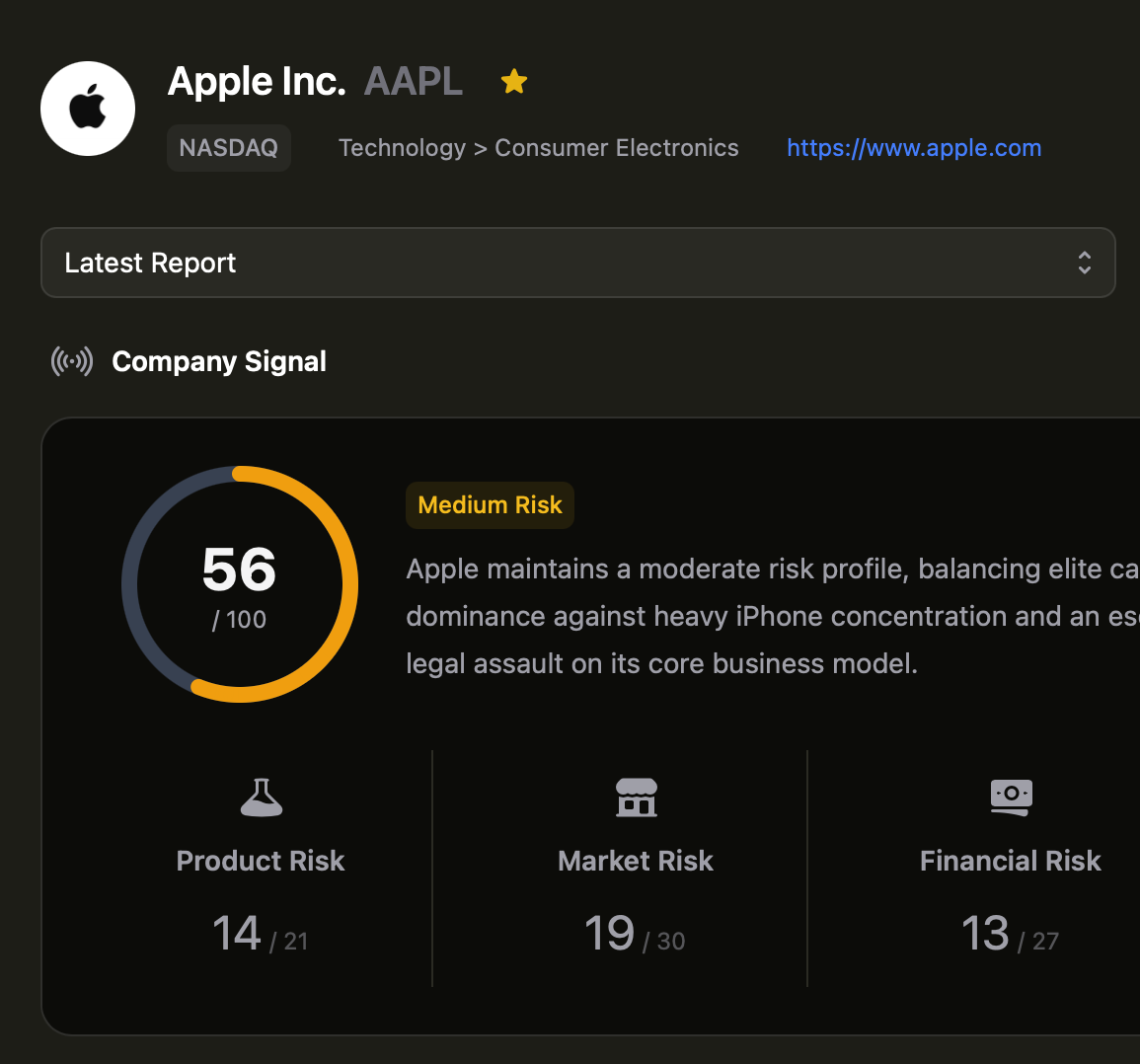This screenshot has height=1064, width=1140.
Task: Select the Product Risk label
Action: (x=261, y=861)
